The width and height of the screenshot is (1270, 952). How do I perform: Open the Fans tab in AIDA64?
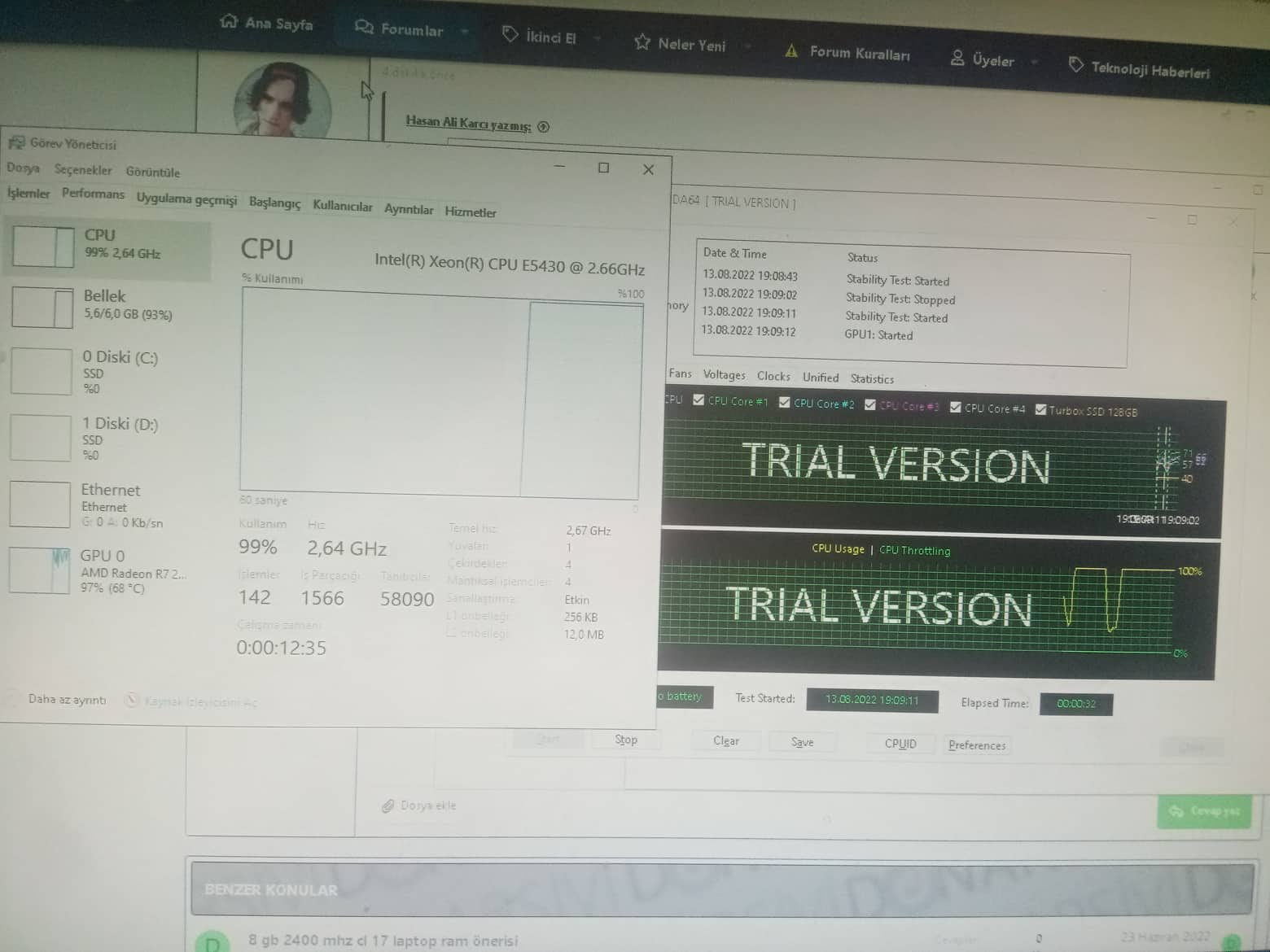pos(680,373)
